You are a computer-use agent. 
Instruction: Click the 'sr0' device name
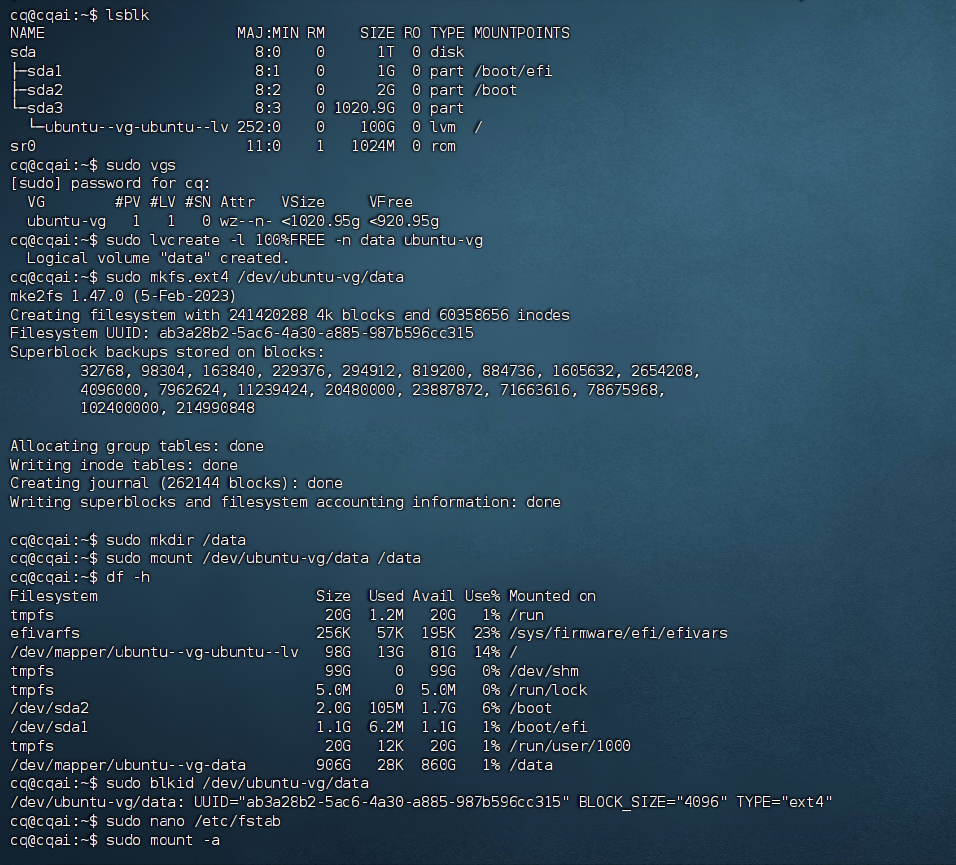point(23,146)
